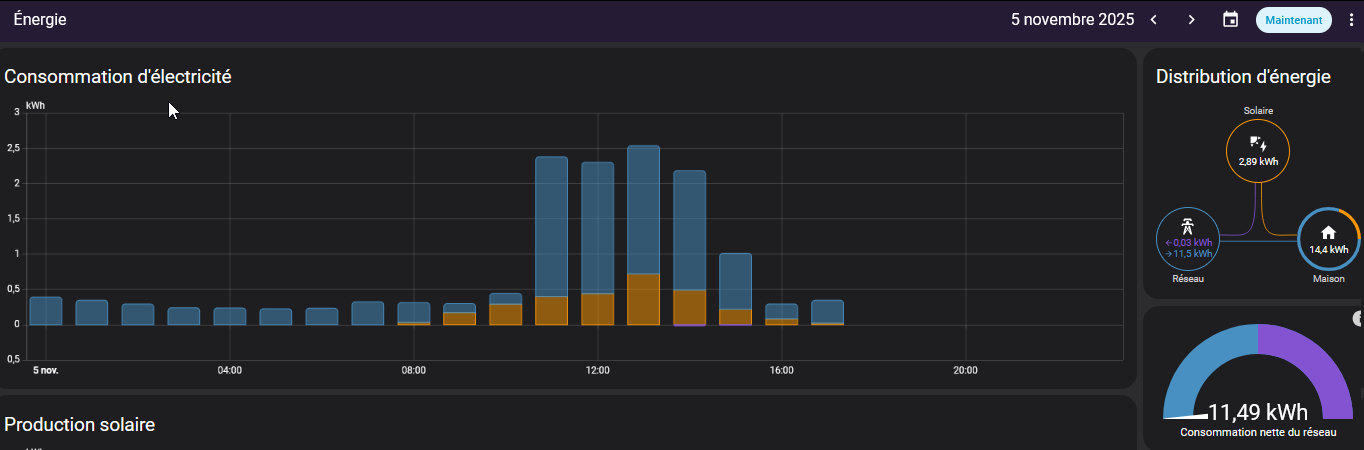Click the first consumption bar at midnight
Viewport: 1364px width, 450px height.
[x=46, y=311]
